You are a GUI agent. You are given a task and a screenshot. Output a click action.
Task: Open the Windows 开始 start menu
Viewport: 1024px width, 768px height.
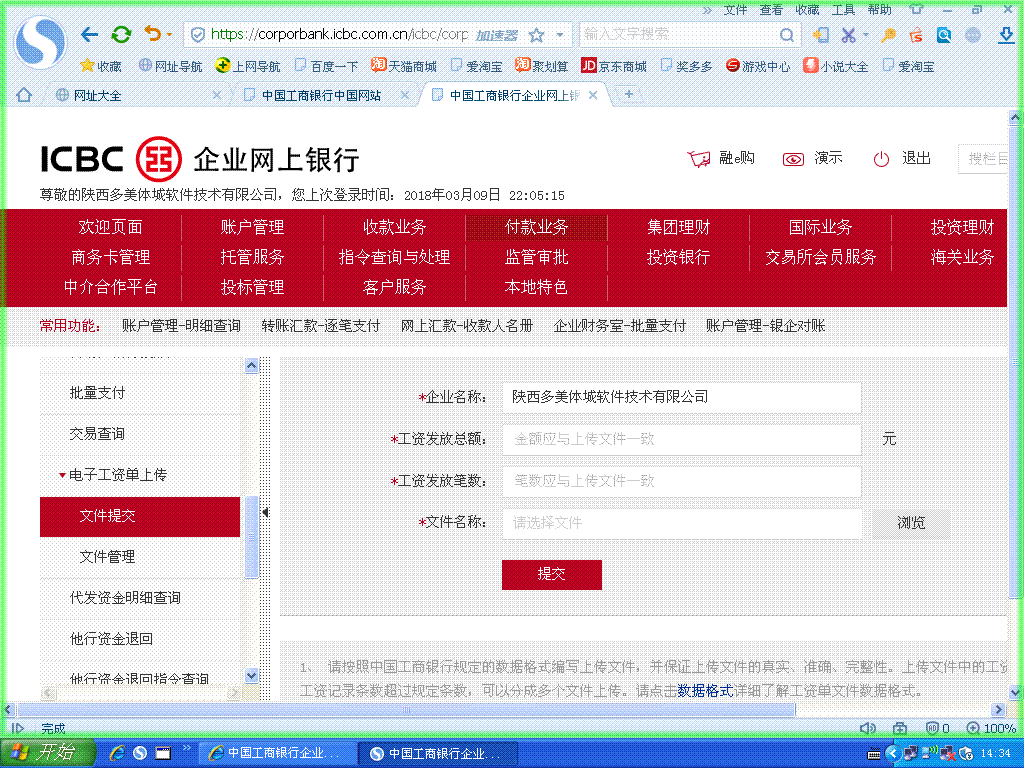[47, 753]
